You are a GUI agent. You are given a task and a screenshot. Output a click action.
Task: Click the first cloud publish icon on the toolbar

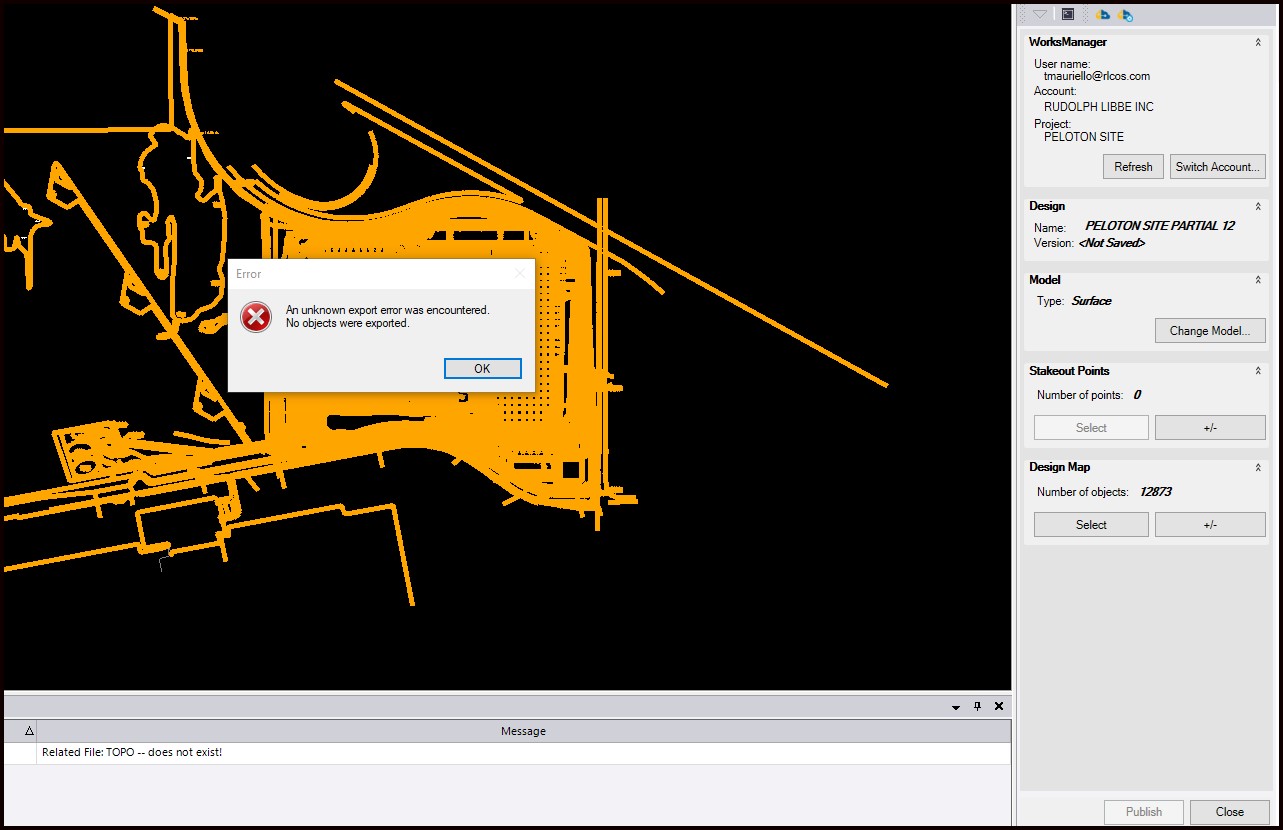tap(1103, 15)
